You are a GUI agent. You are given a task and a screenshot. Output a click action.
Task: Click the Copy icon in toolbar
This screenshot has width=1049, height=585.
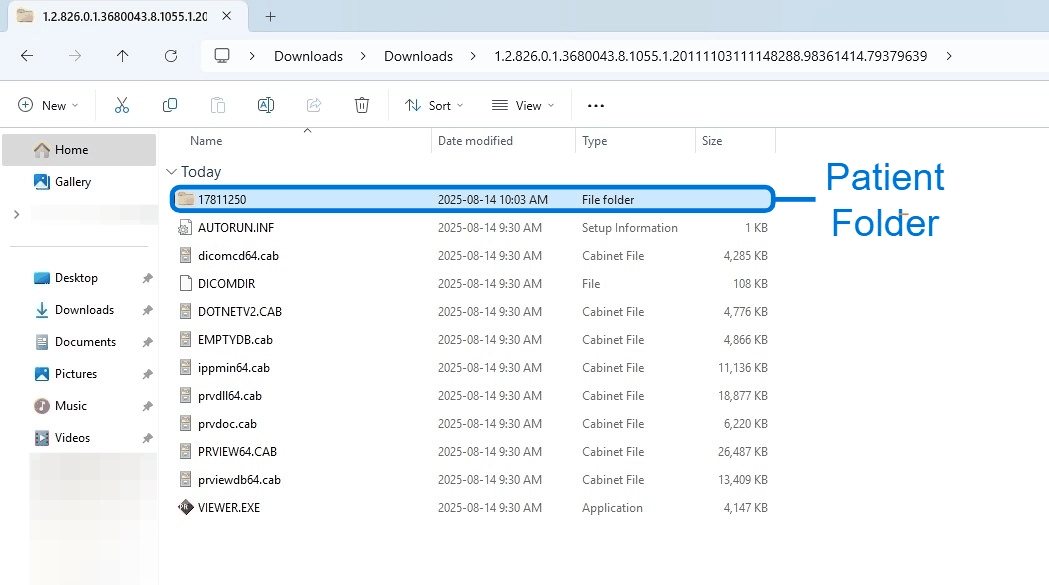[x=170, y=105]
